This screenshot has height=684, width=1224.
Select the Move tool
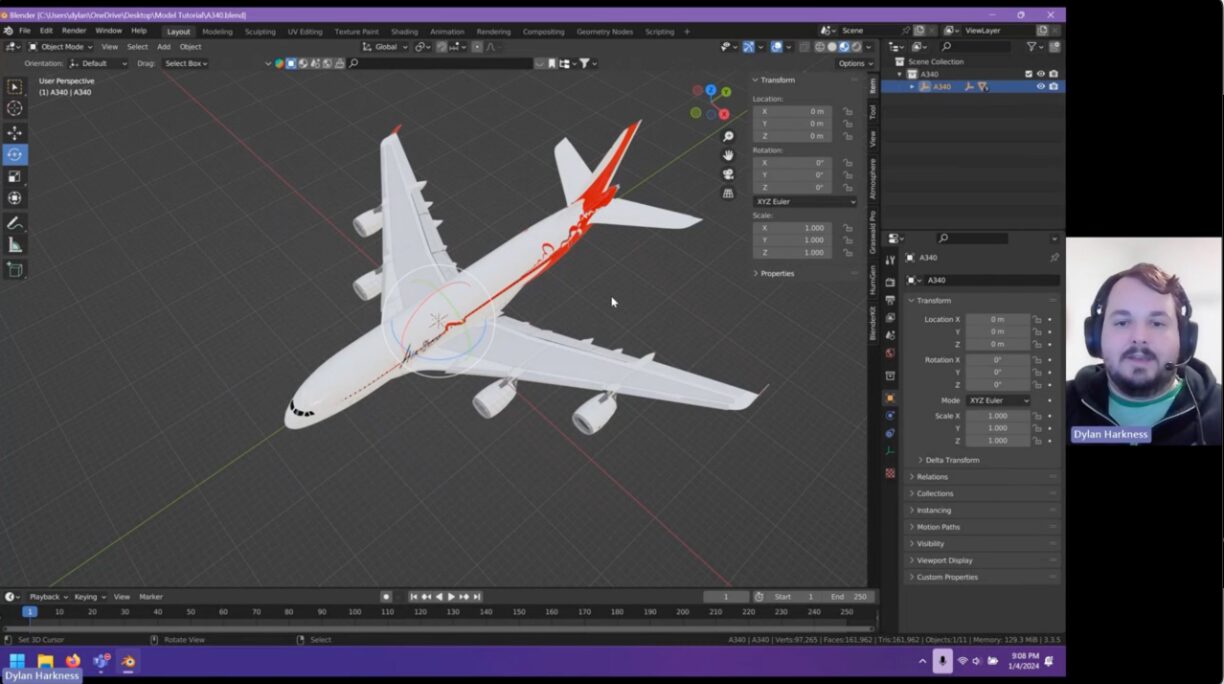pyautogui.click(x=15, y=133)
